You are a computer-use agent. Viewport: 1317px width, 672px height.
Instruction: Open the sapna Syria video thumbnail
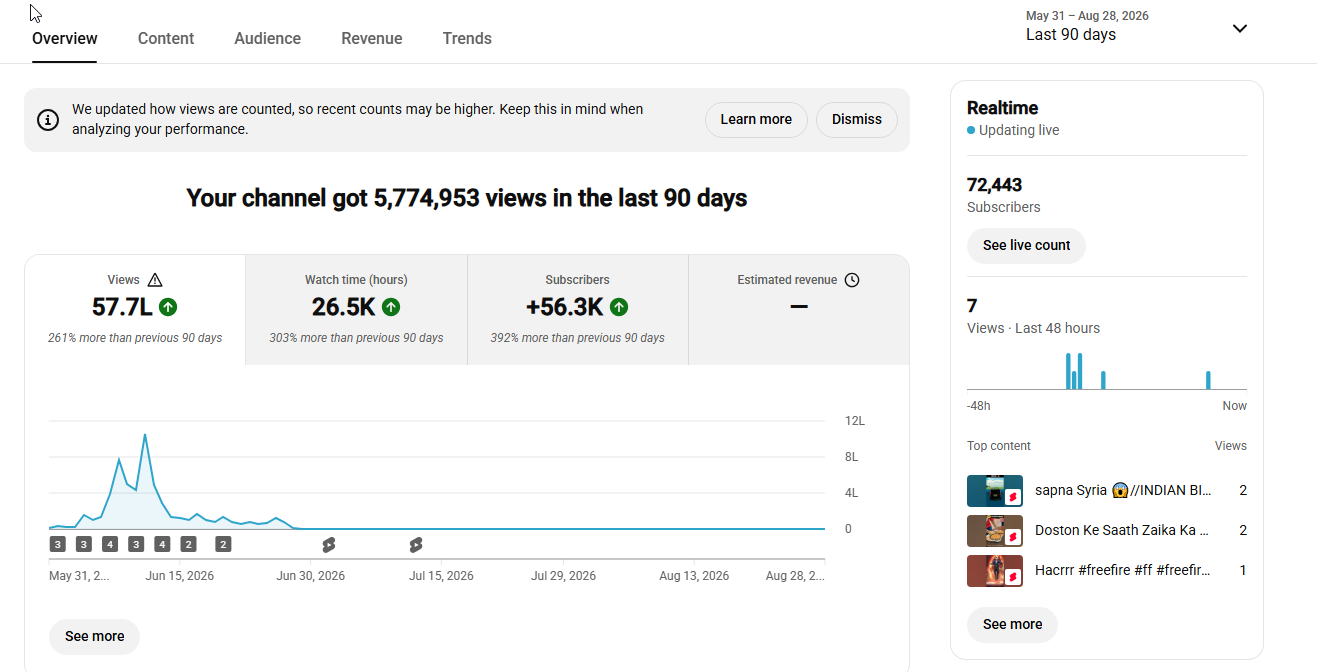[995, 491]
